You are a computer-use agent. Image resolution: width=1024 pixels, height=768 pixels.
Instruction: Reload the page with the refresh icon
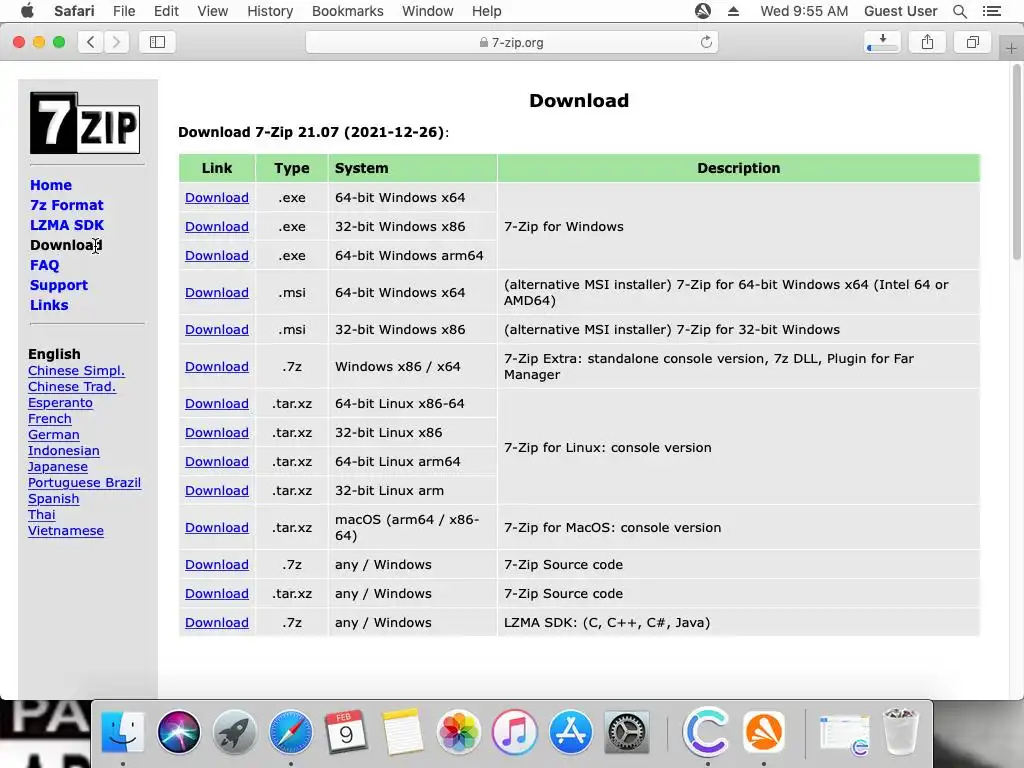(x=706, y=42)
